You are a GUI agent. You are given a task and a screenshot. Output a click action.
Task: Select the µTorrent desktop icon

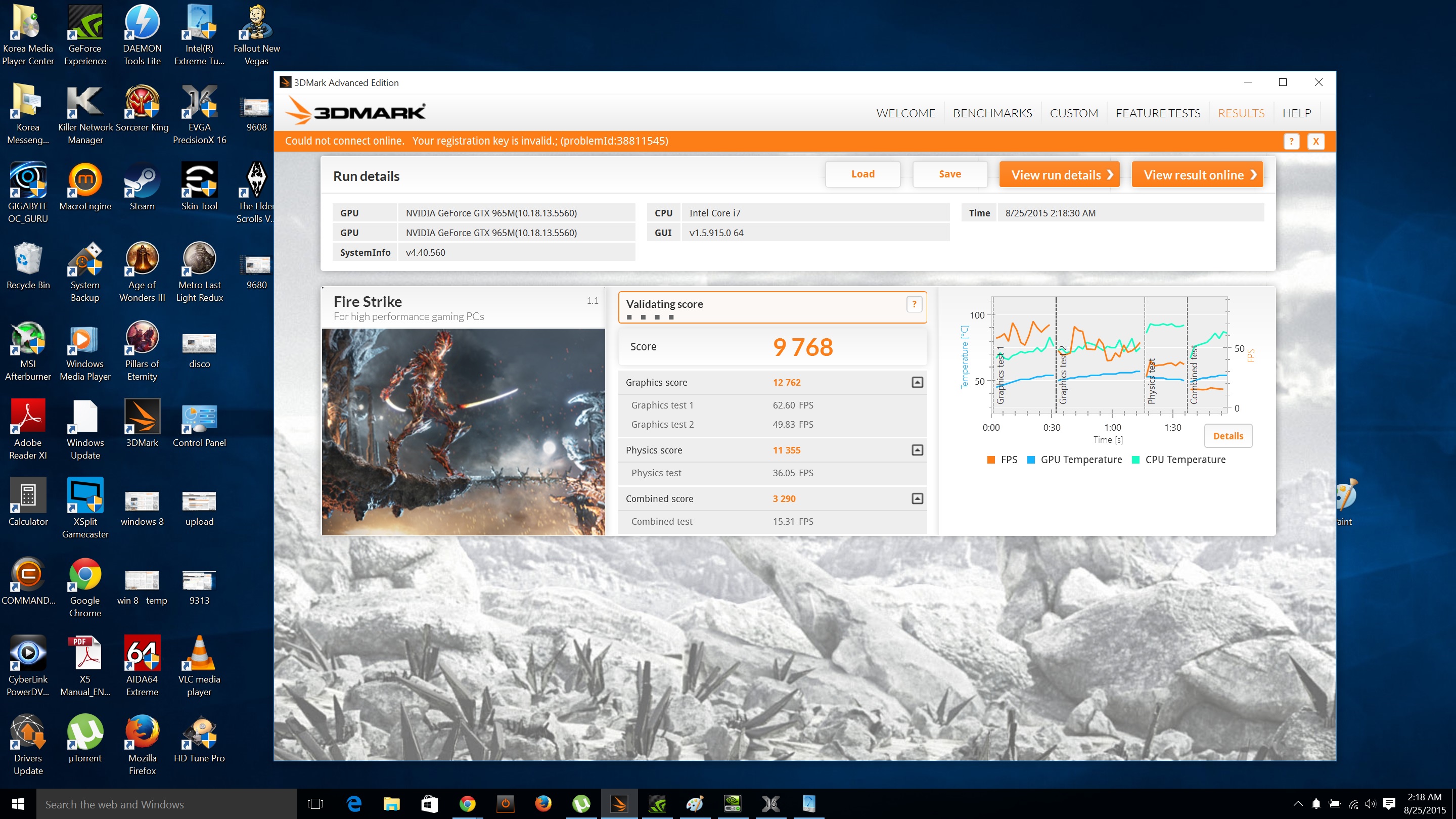85,739
